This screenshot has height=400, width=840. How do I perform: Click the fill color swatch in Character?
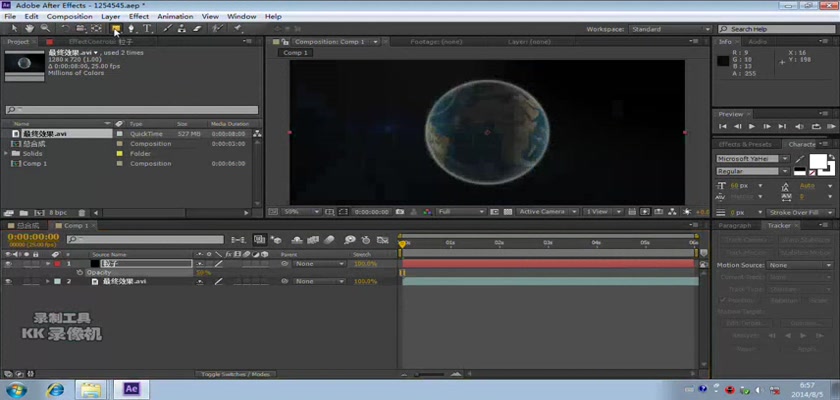pos(818,161)
